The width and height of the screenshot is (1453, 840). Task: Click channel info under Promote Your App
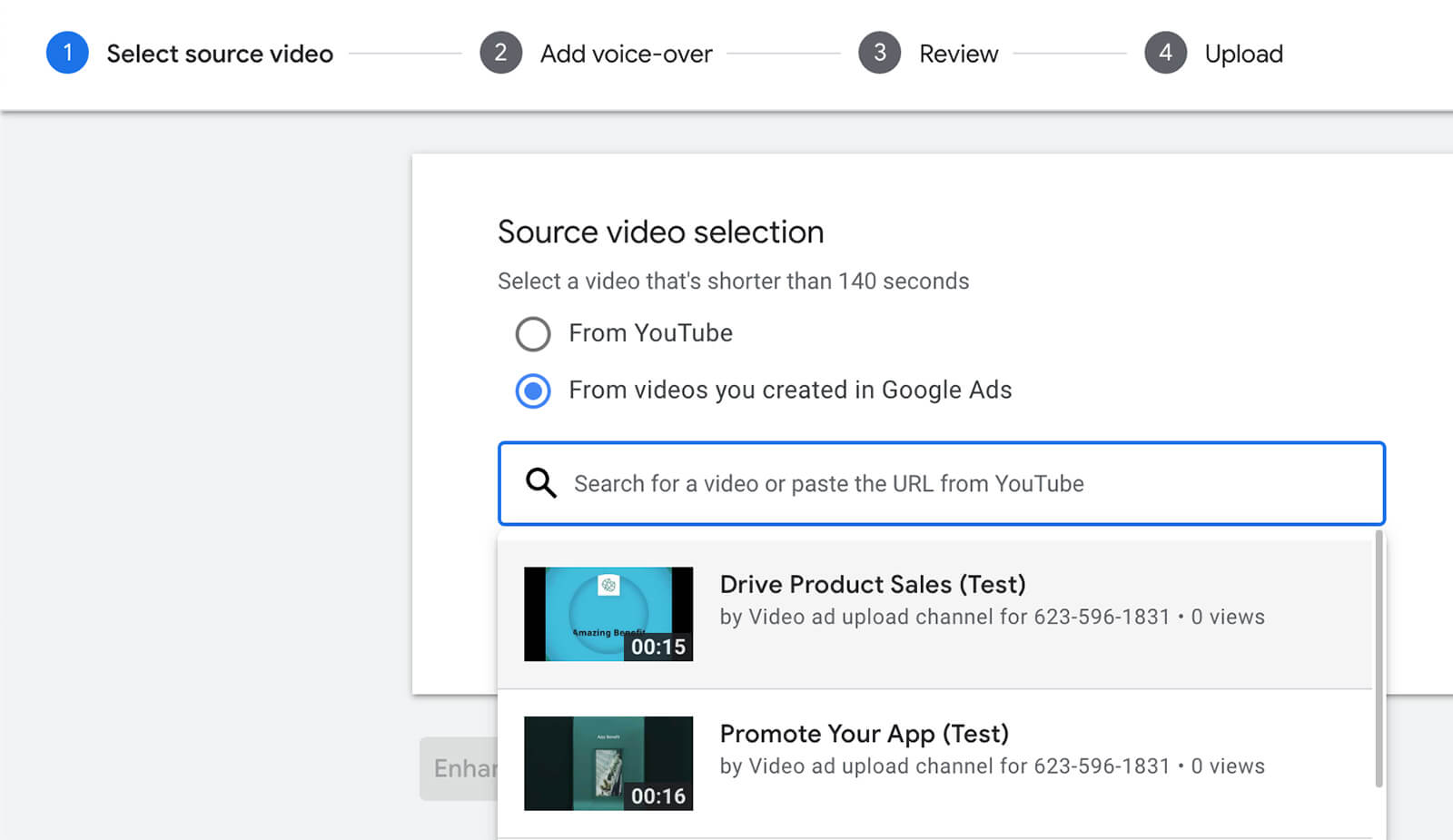(x=992, y=766)
